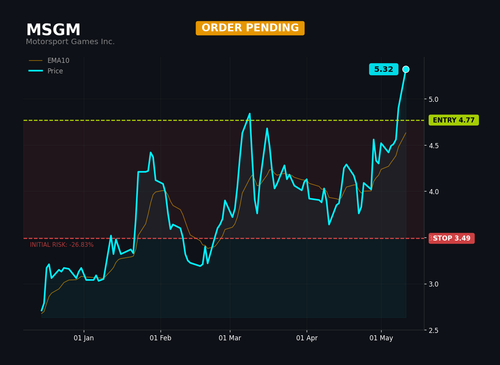Image resolution: width=500 pixels, height=365 pixels.
Task: Click the 01 Feb date axis label
Action: (160, 338)
